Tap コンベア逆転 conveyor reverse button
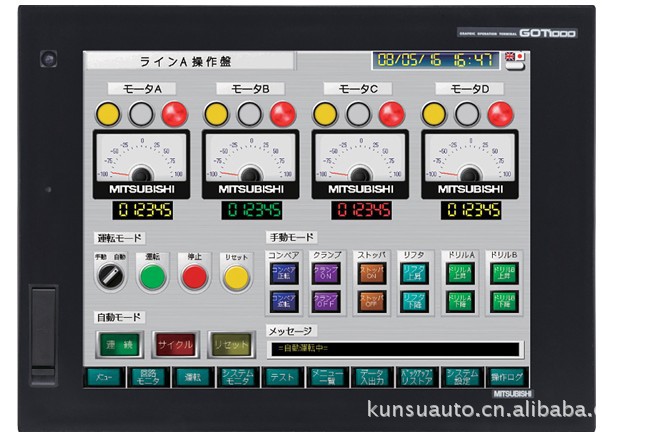The height and width of the screenshot is (437, 658). [x=284, y=301]
